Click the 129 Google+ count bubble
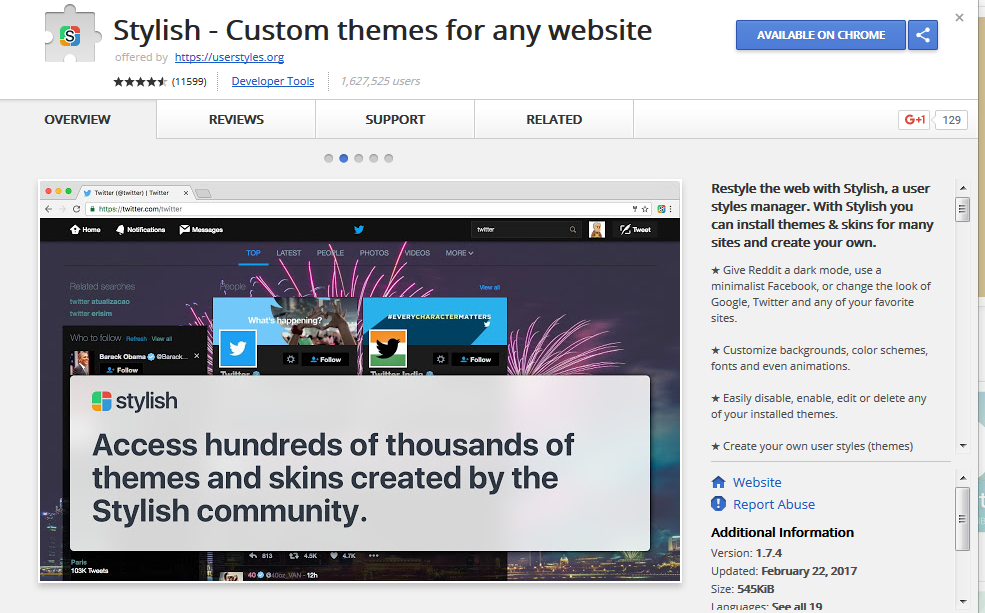The height and width of the screenshot is (613, 985). point(951,120)
